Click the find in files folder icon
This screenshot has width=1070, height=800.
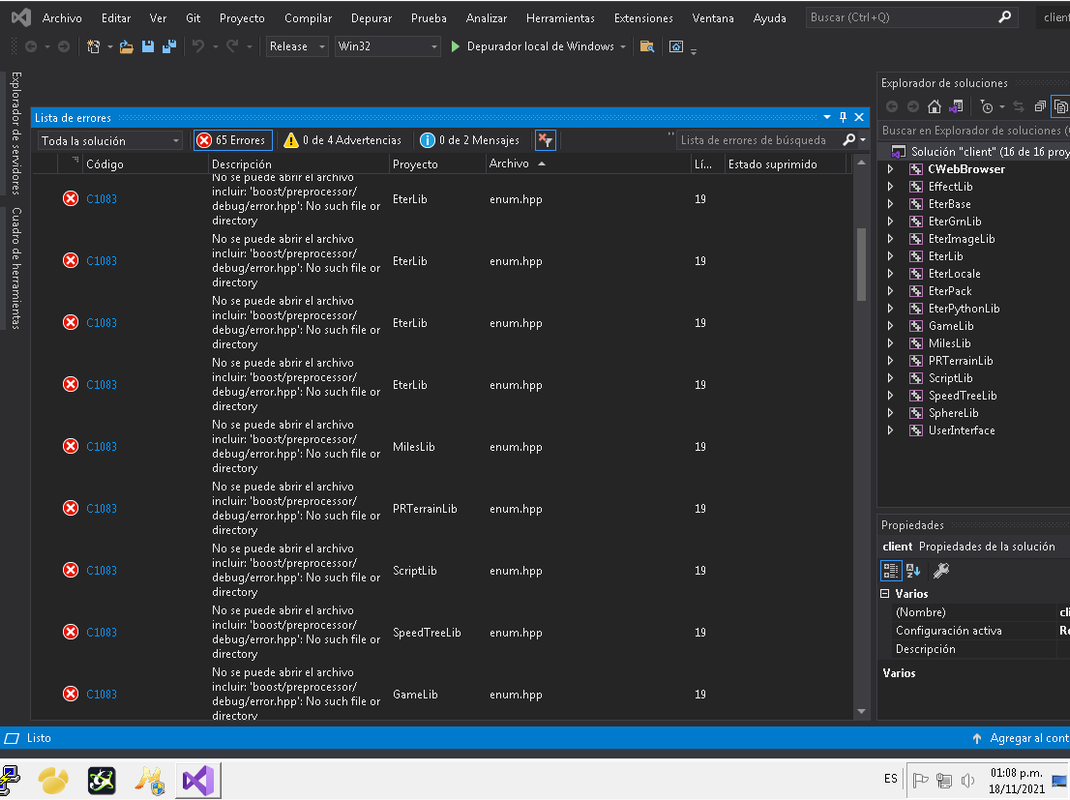point(647,46)
